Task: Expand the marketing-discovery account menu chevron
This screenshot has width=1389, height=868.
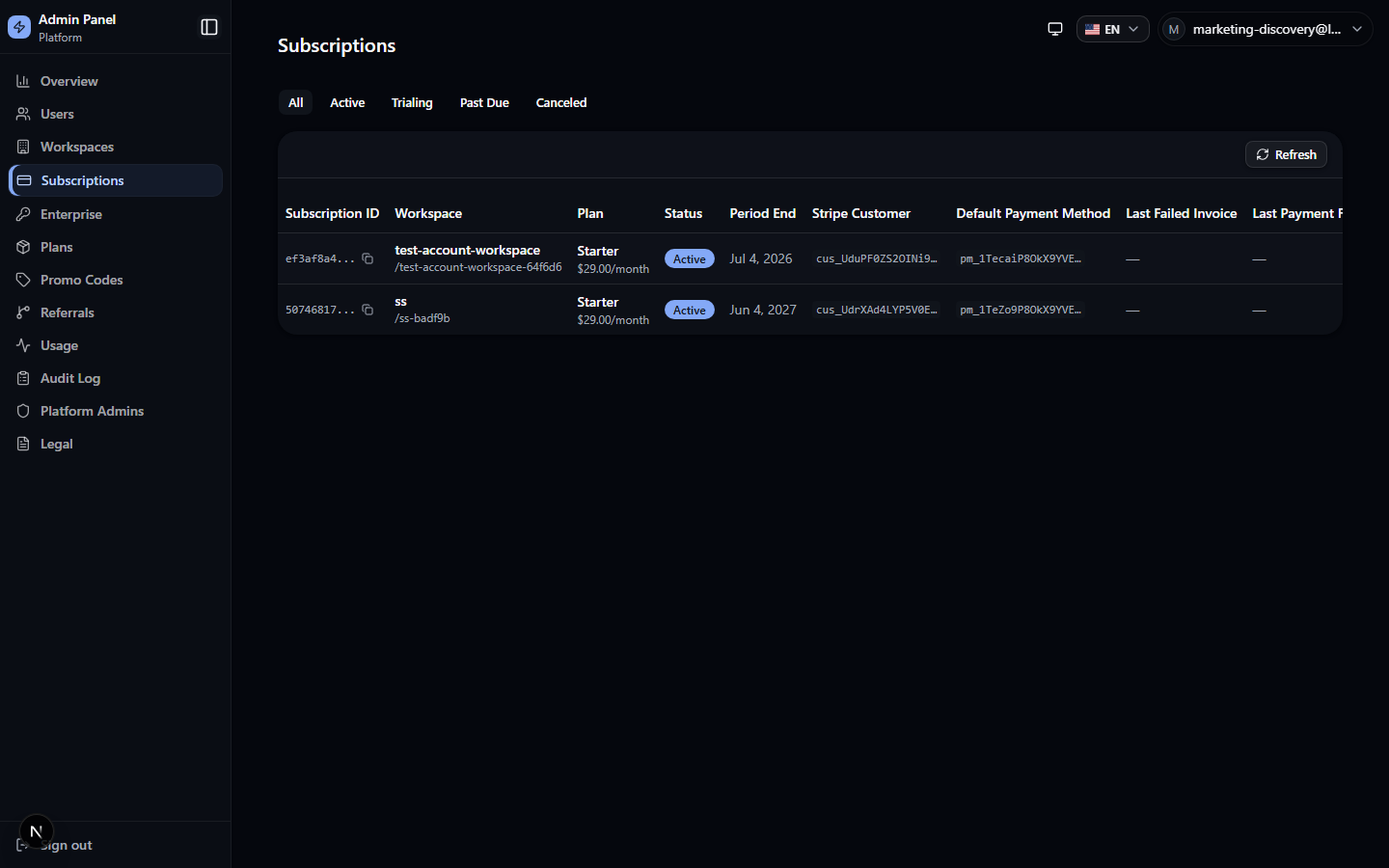Action: (1357, 29)
